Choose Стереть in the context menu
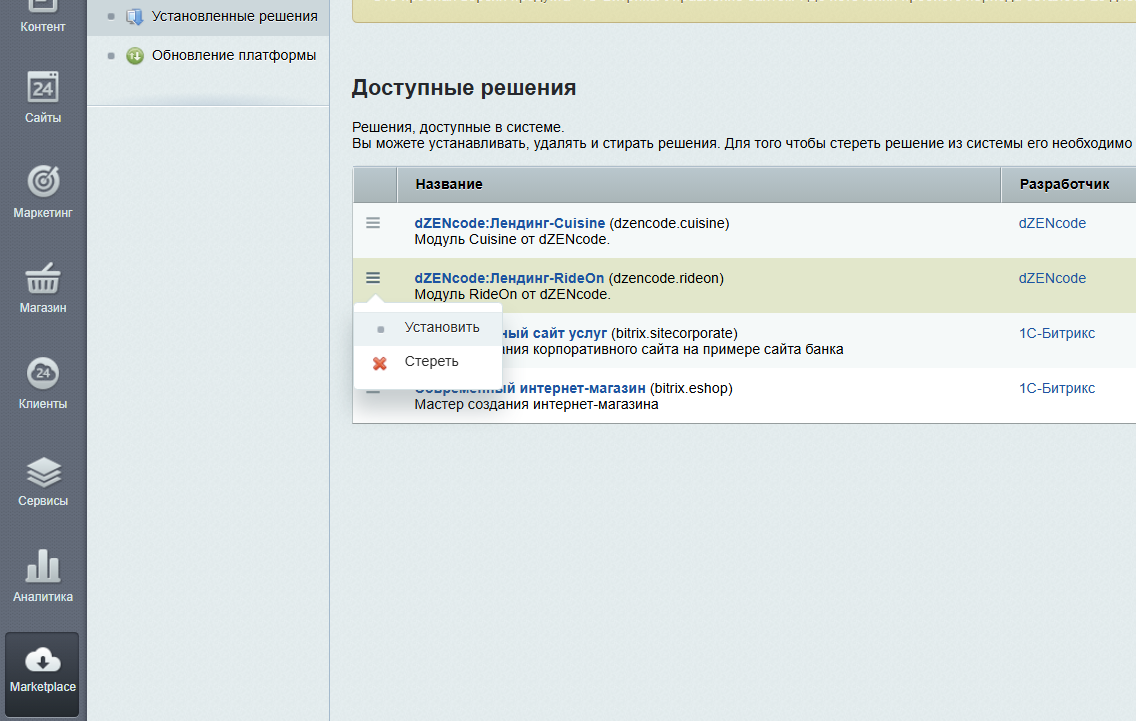The width and height of the screenshot is (1136, 721). click(x=431, y=362)
